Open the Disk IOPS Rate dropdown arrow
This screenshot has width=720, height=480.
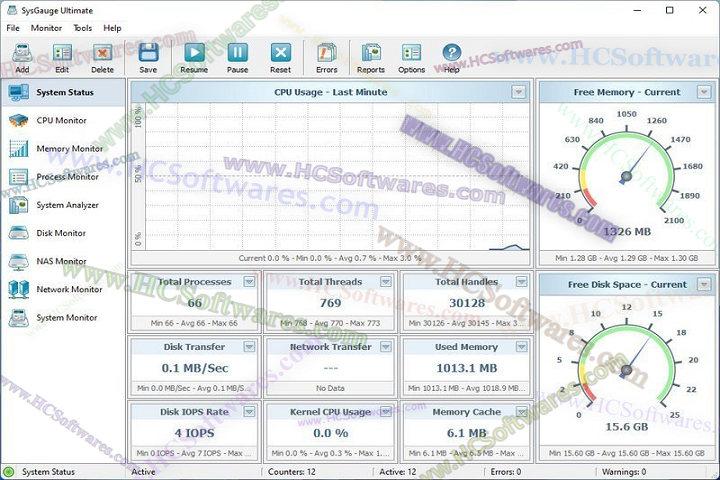coord(249,412)
